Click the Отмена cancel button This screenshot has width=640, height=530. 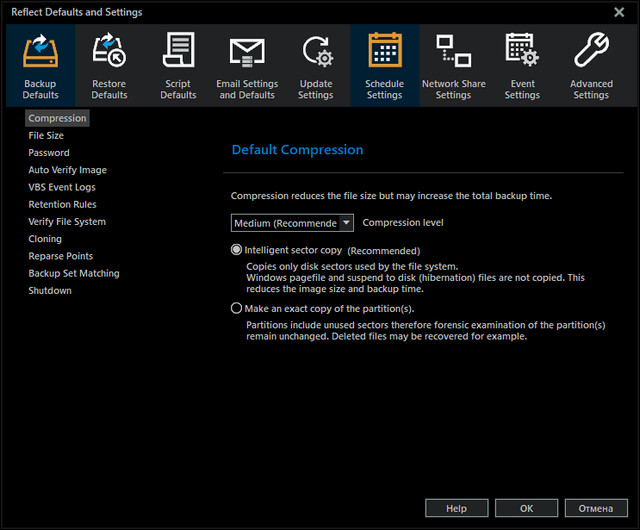click(596, 508)
